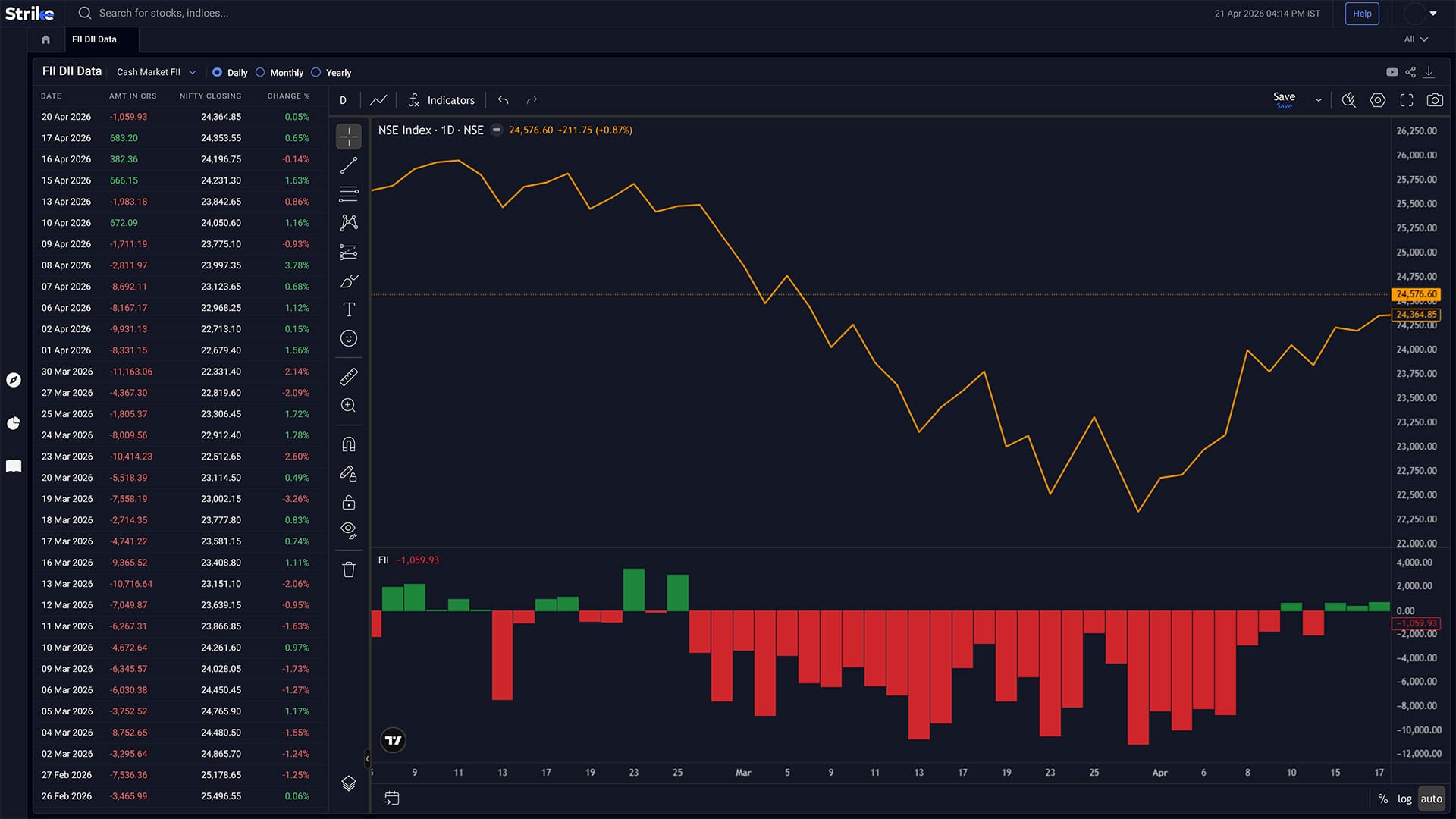Select the trend line drawing tool
The image size is (1456, 819).
[349, 165]
